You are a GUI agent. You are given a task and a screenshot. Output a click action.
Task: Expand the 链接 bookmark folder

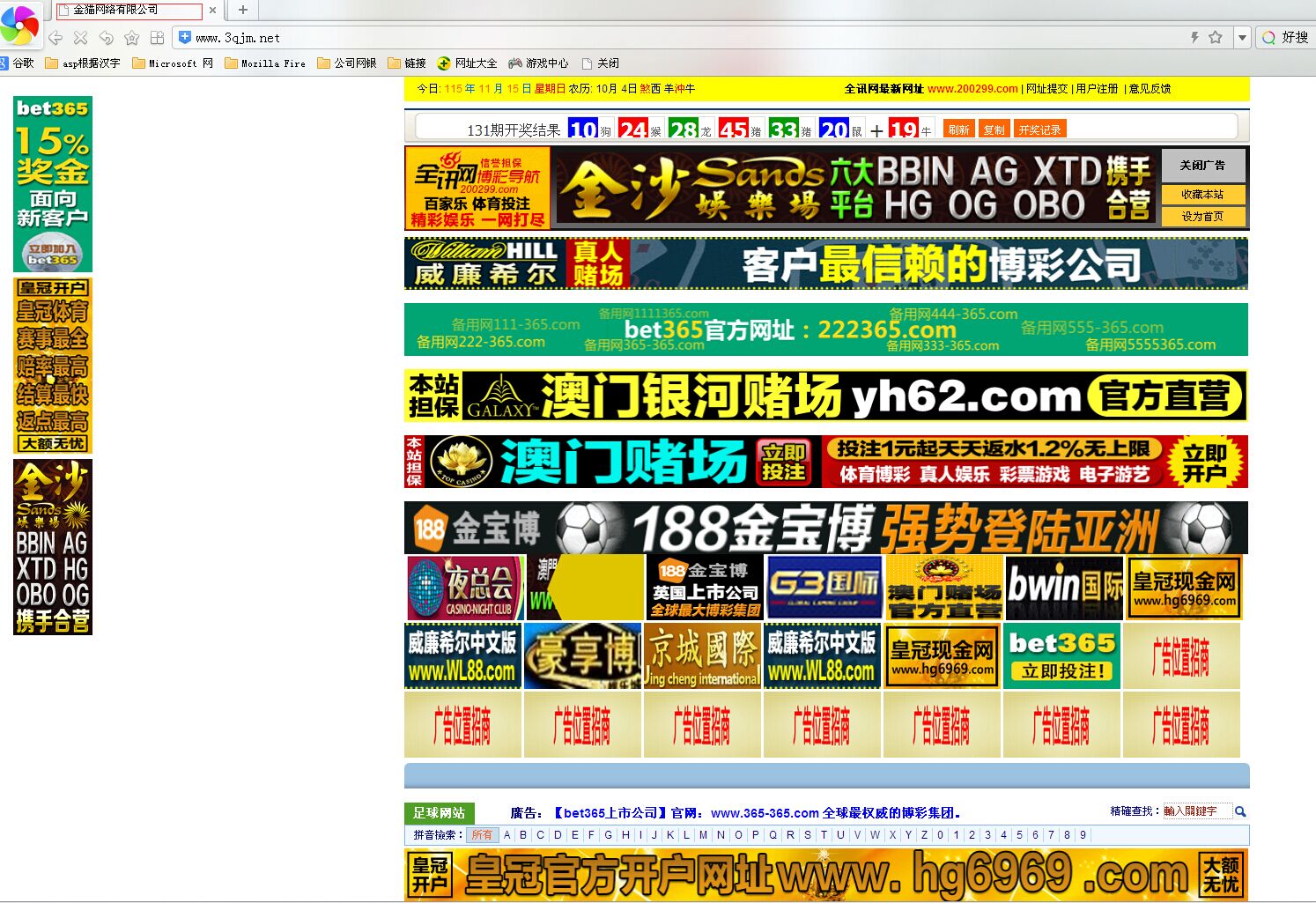(x=407, y=63)
